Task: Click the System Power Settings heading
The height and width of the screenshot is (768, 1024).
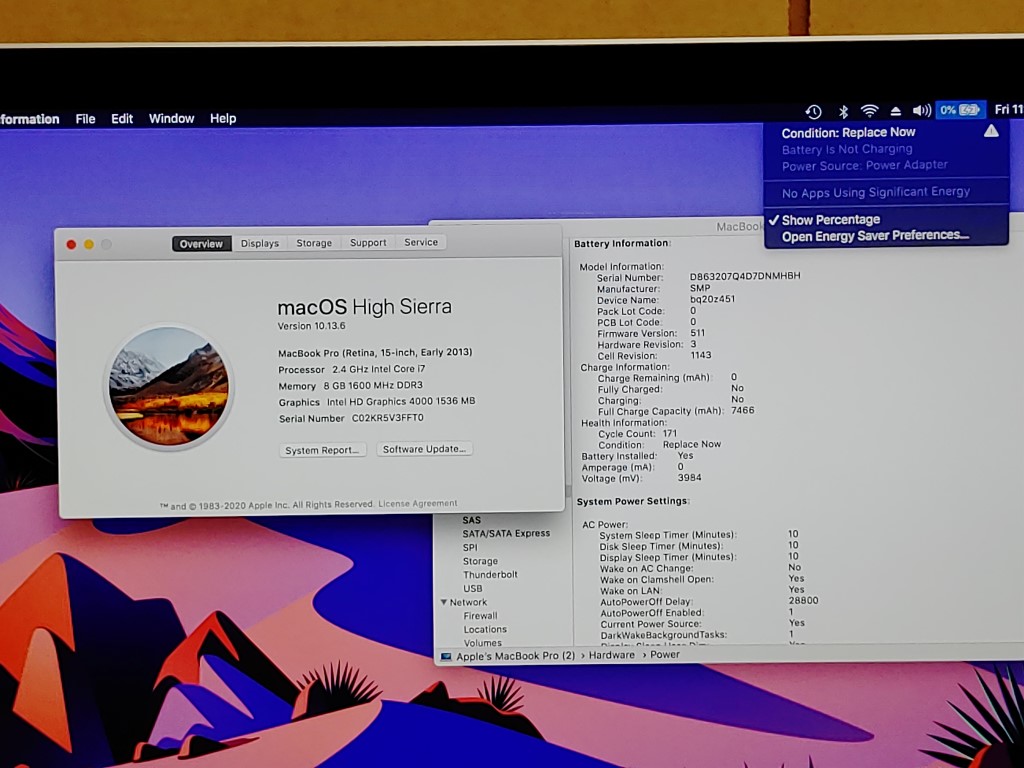Action: pos(633,501)
